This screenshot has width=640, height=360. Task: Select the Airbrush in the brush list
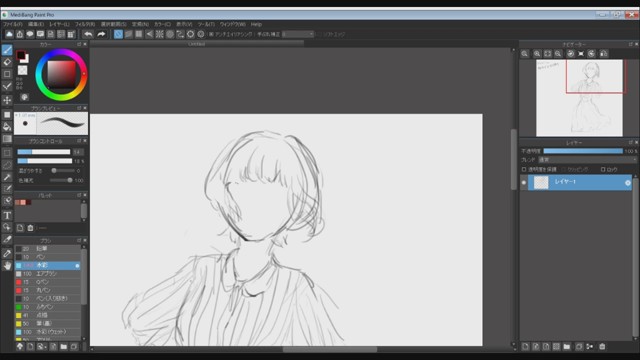click(x=48, y=274)
